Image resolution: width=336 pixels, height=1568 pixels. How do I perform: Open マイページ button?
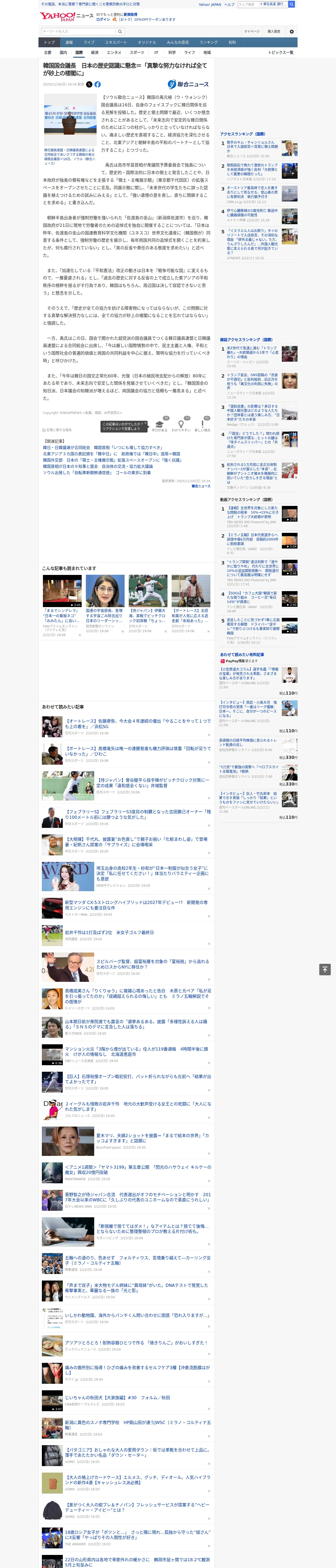click(251, 32)
